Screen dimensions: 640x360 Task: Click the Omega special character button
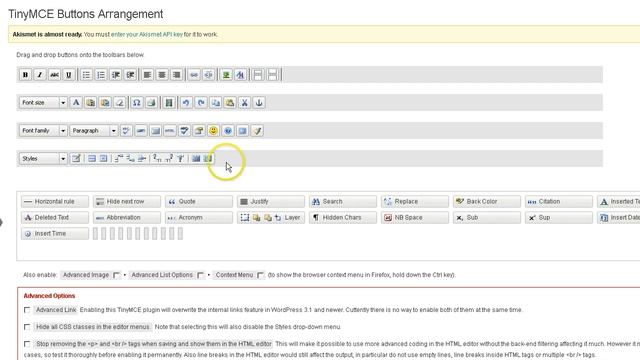coord(137,102)
